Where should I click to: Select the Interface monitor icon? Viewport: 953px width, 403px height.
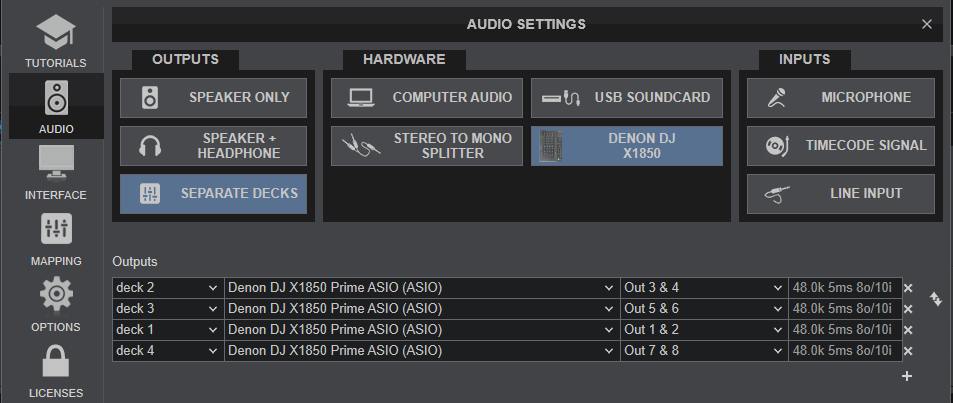pos(55,170)
